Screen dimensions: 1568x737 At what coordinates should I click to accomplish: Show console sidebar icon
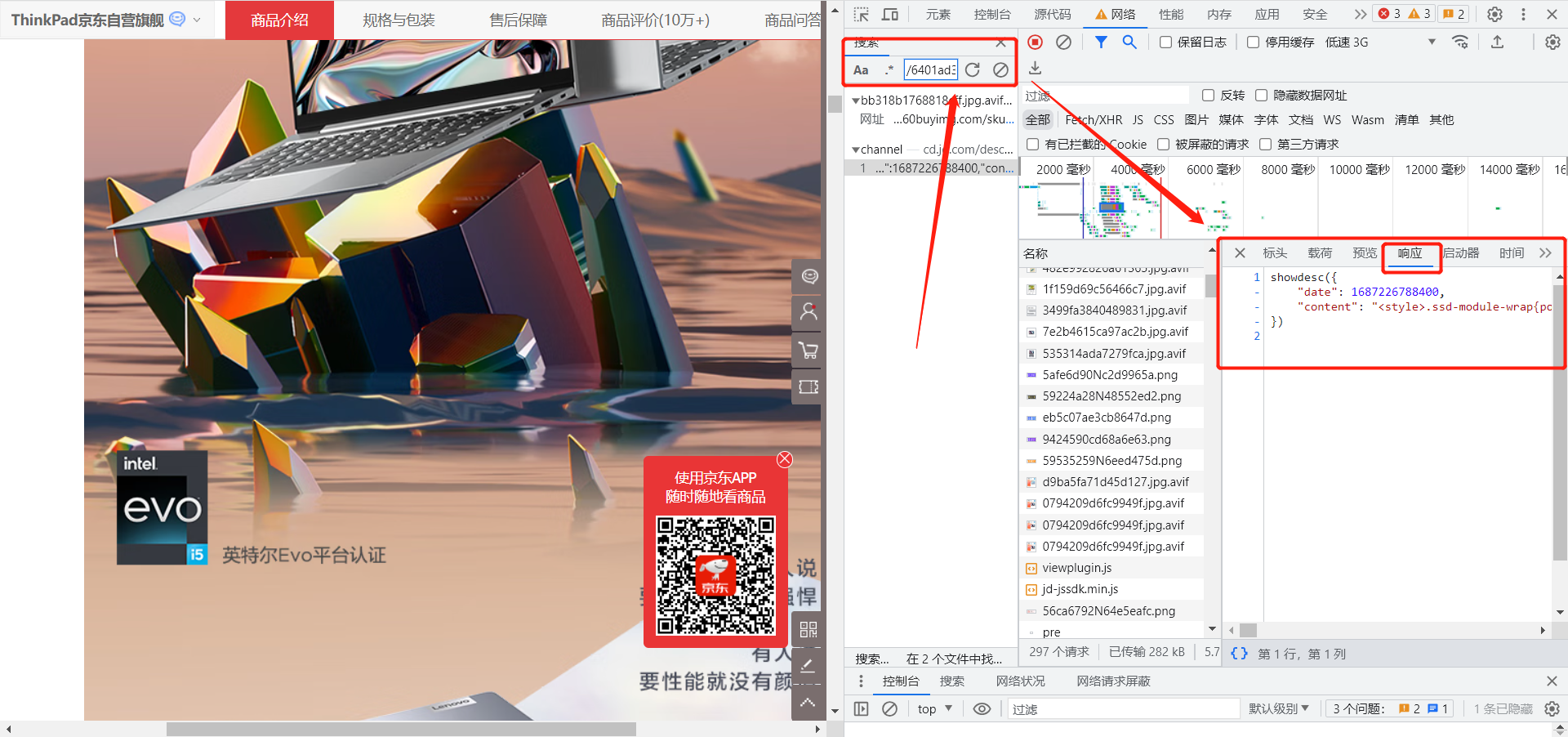tap(861, 708)
